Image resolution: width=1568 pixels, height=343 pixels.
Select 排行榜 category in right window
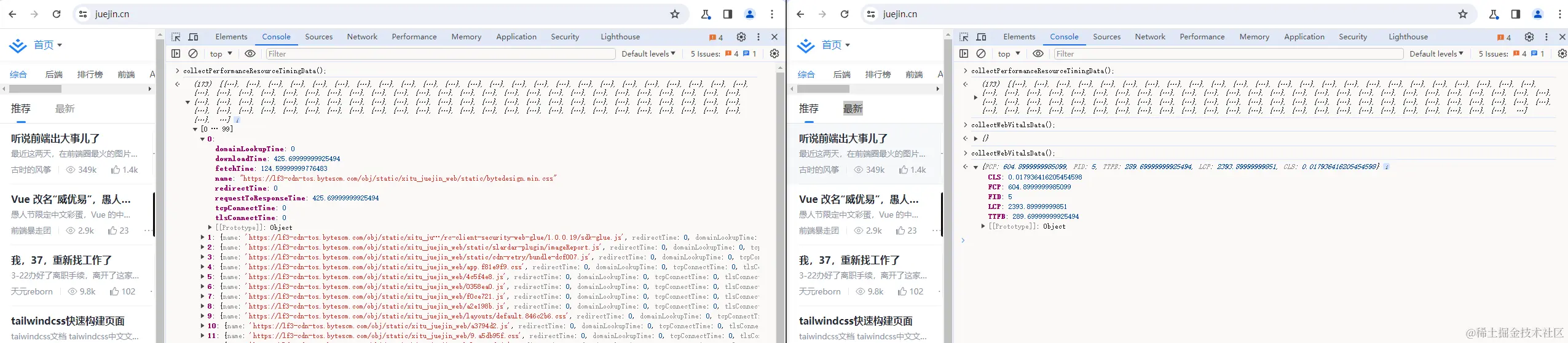pyautogui.click(x=878, y=74)
